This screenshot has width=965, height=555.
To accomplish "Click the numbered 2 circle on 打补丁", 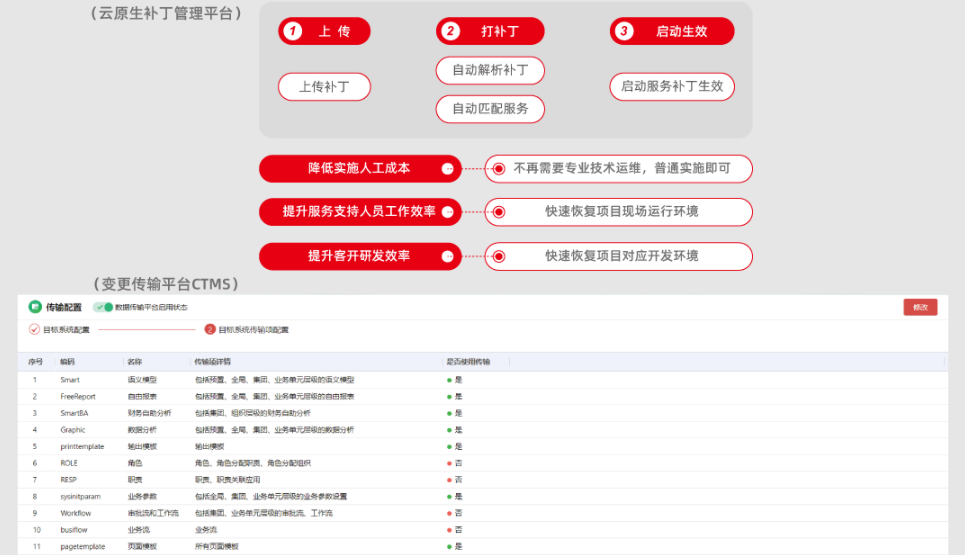I will click(451, 31).
